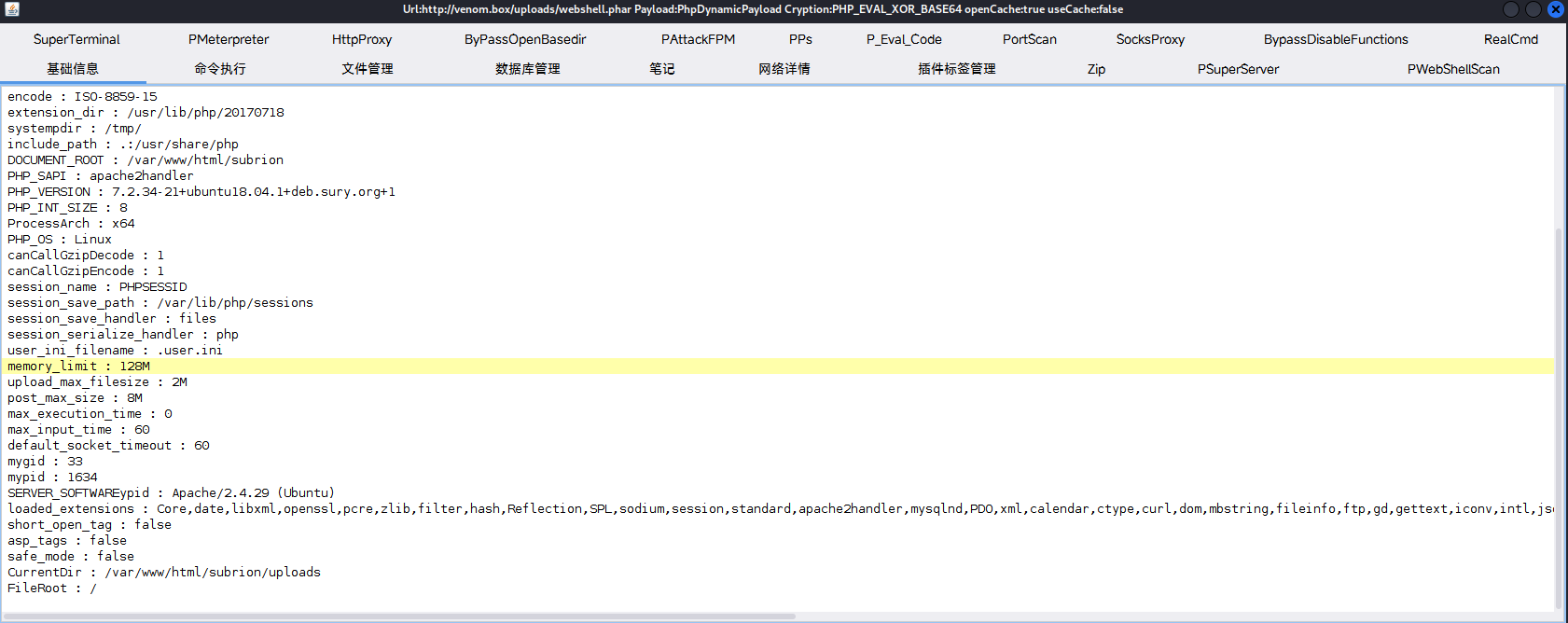Click the 'user_ini_filename : .user.ini' line
The height and width of the screenshot is (623, 1568).
[x=116, y=351]
